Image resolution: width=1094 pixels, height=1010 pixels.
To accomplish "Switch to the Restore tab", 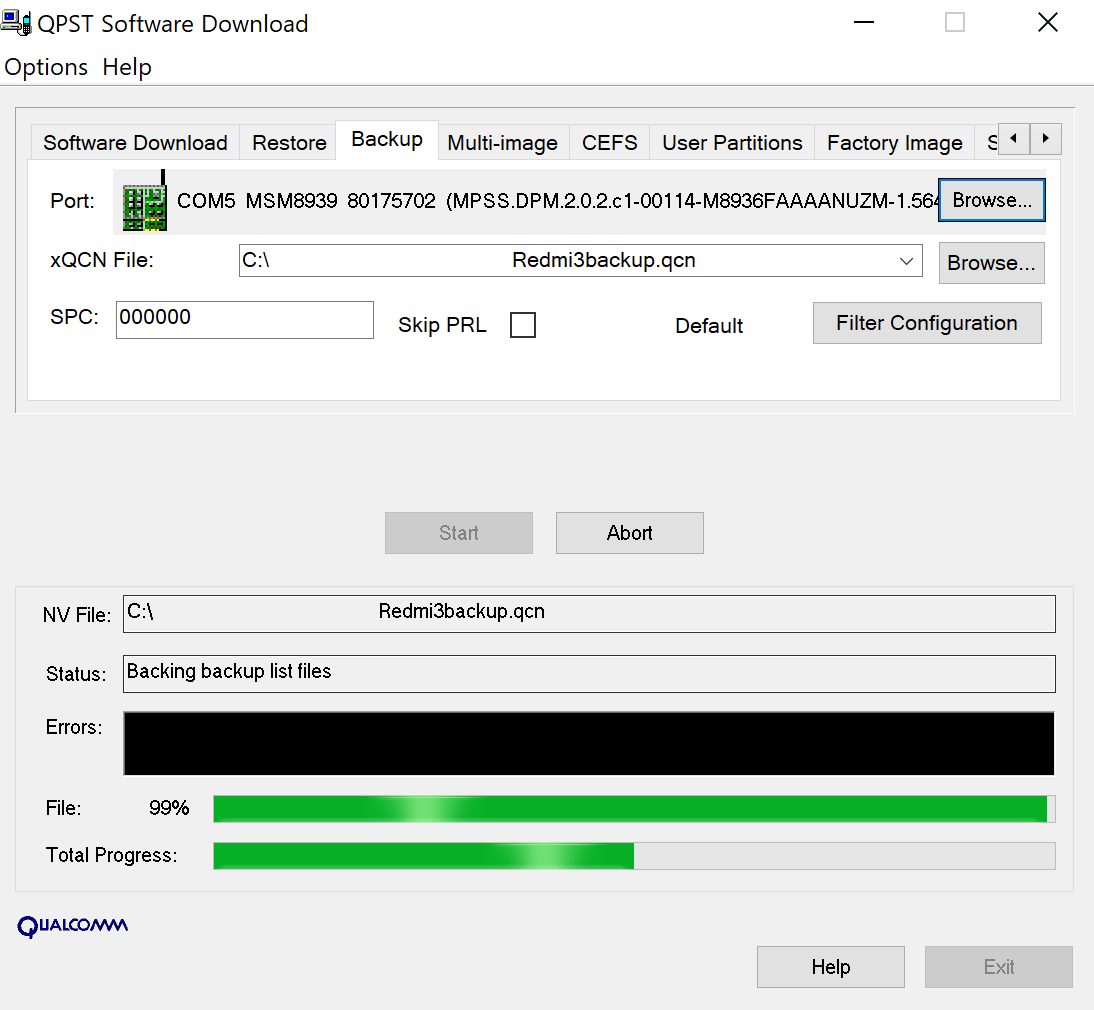I will (287, 142).
